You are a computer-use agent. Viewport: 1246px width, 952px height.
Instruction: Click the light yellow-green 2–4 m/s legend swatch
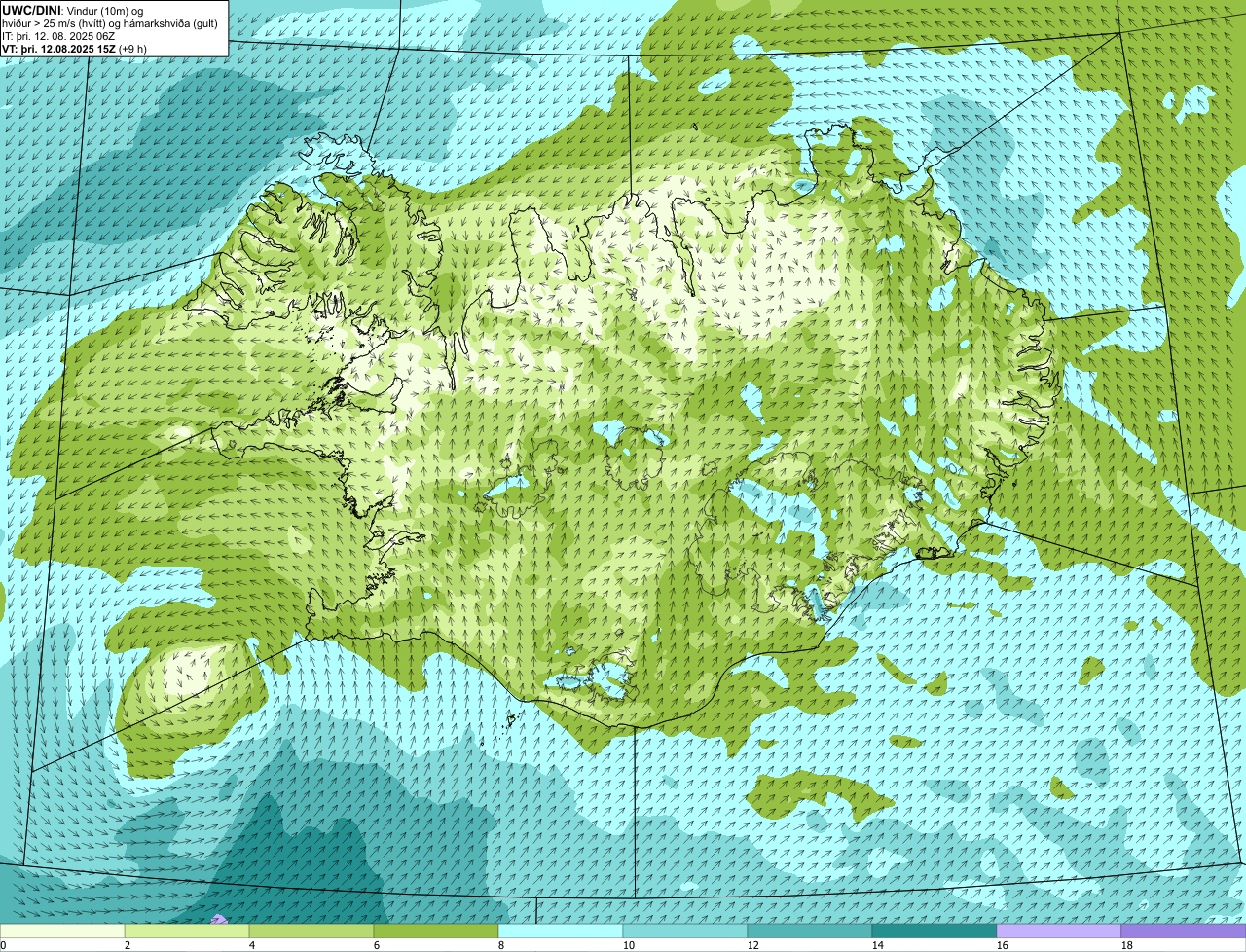187,932
